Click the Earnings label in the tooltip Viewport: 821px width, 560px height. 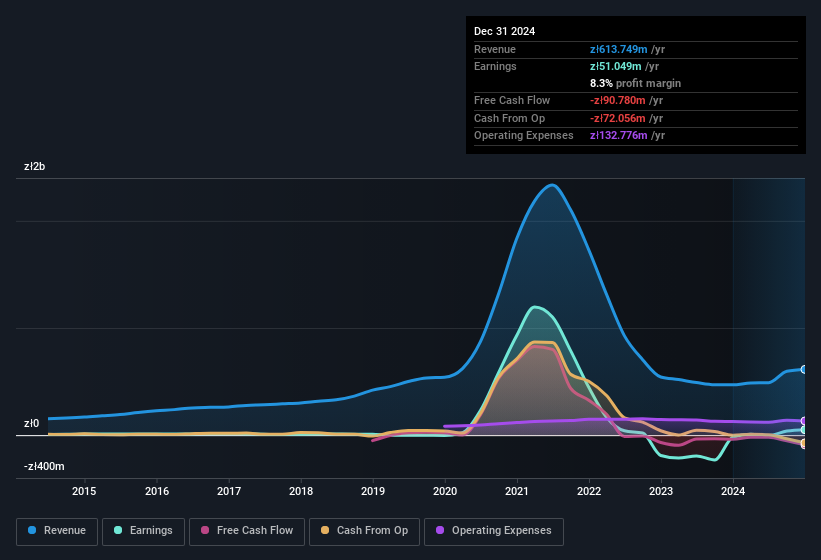coord(495,66)
